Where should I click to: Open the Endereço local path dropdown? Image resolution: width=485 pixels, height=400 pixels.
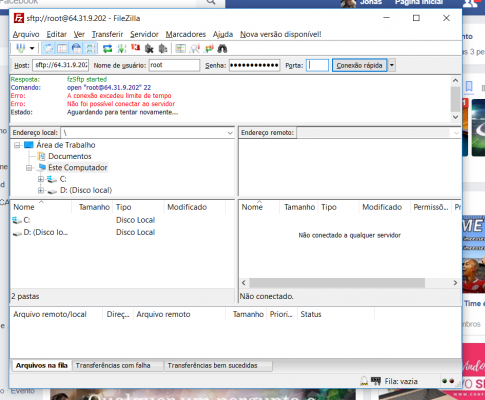coord(230,133)
